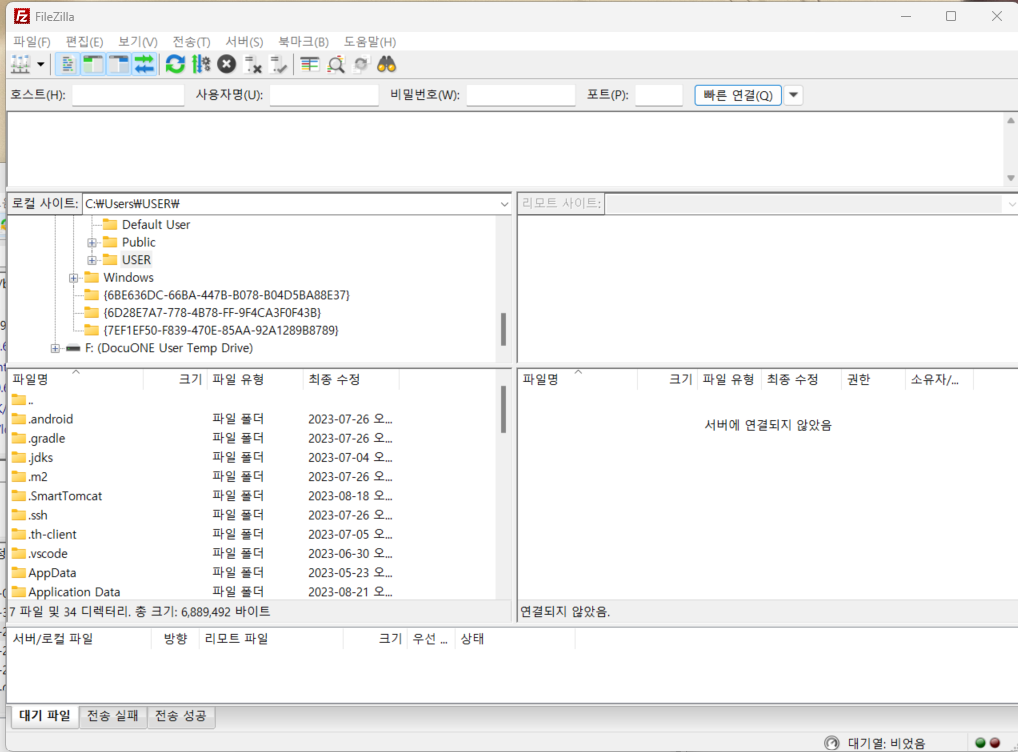Open the 보기(V) menu

[138, 42]
